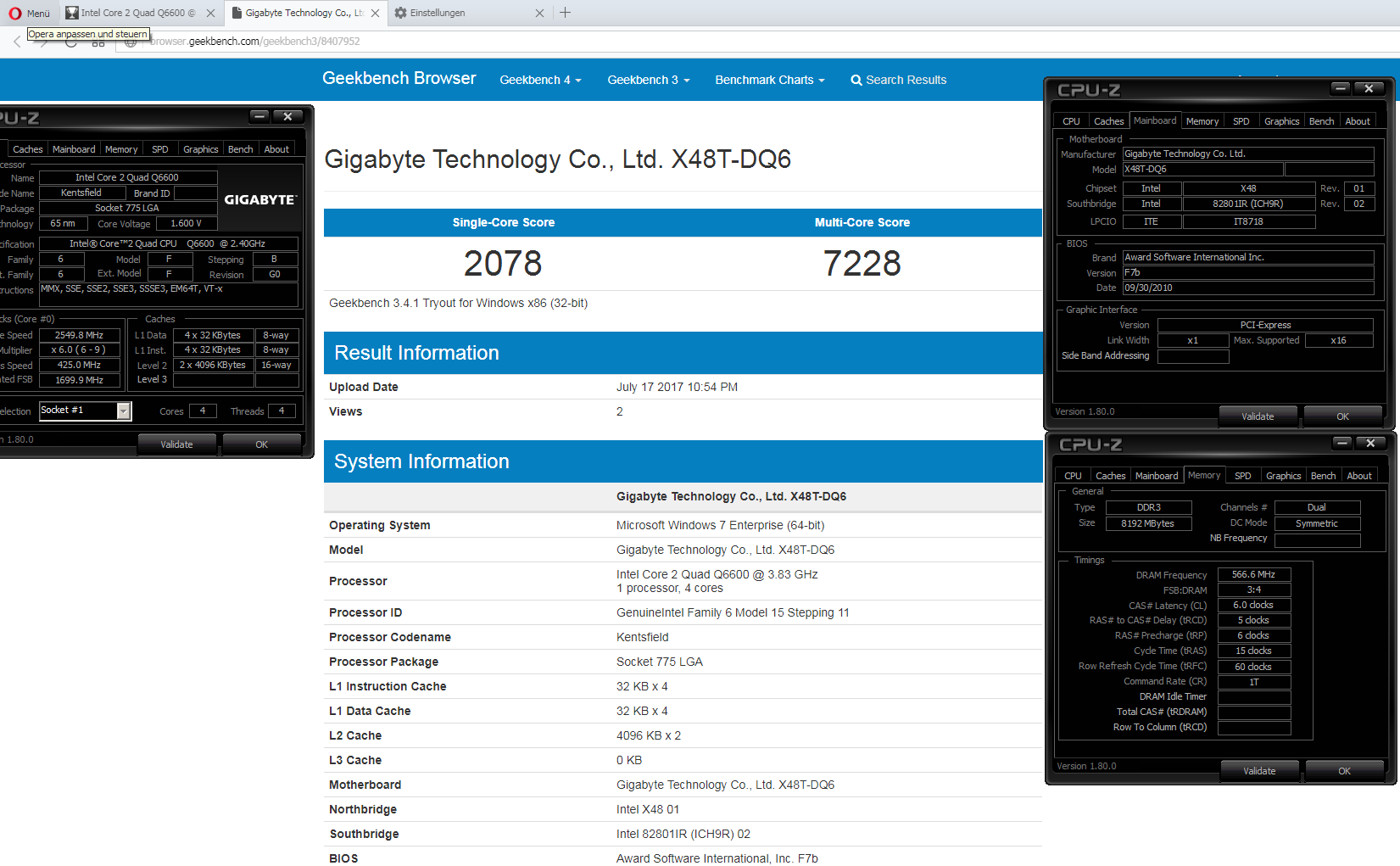Open Mainboard tab in bottom-right CPU-Z window

point(1157,476)
